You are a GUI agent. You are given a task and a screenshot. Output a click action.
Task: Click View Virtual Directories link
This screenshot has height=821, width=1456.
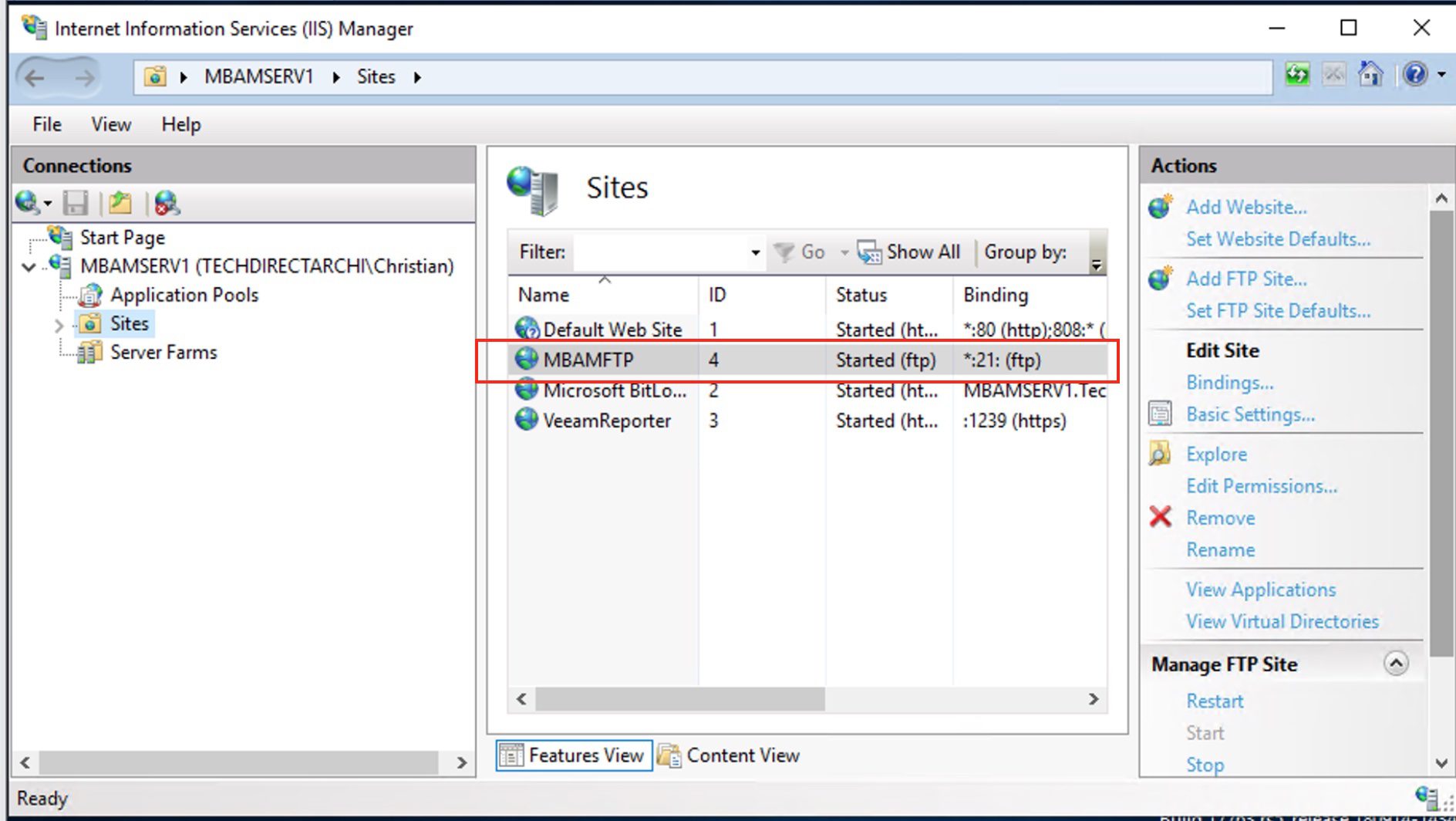1282,622
